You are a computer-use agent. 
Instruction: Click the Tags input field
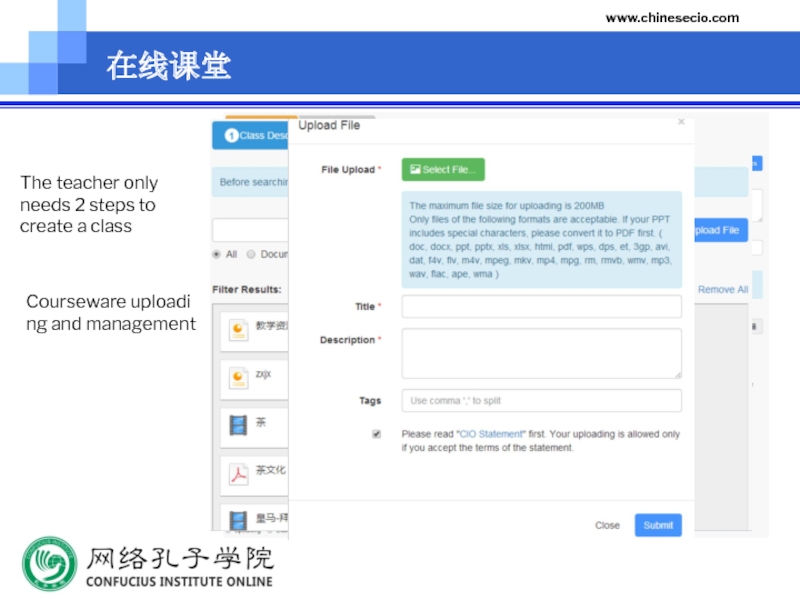[x=541, y=401]
